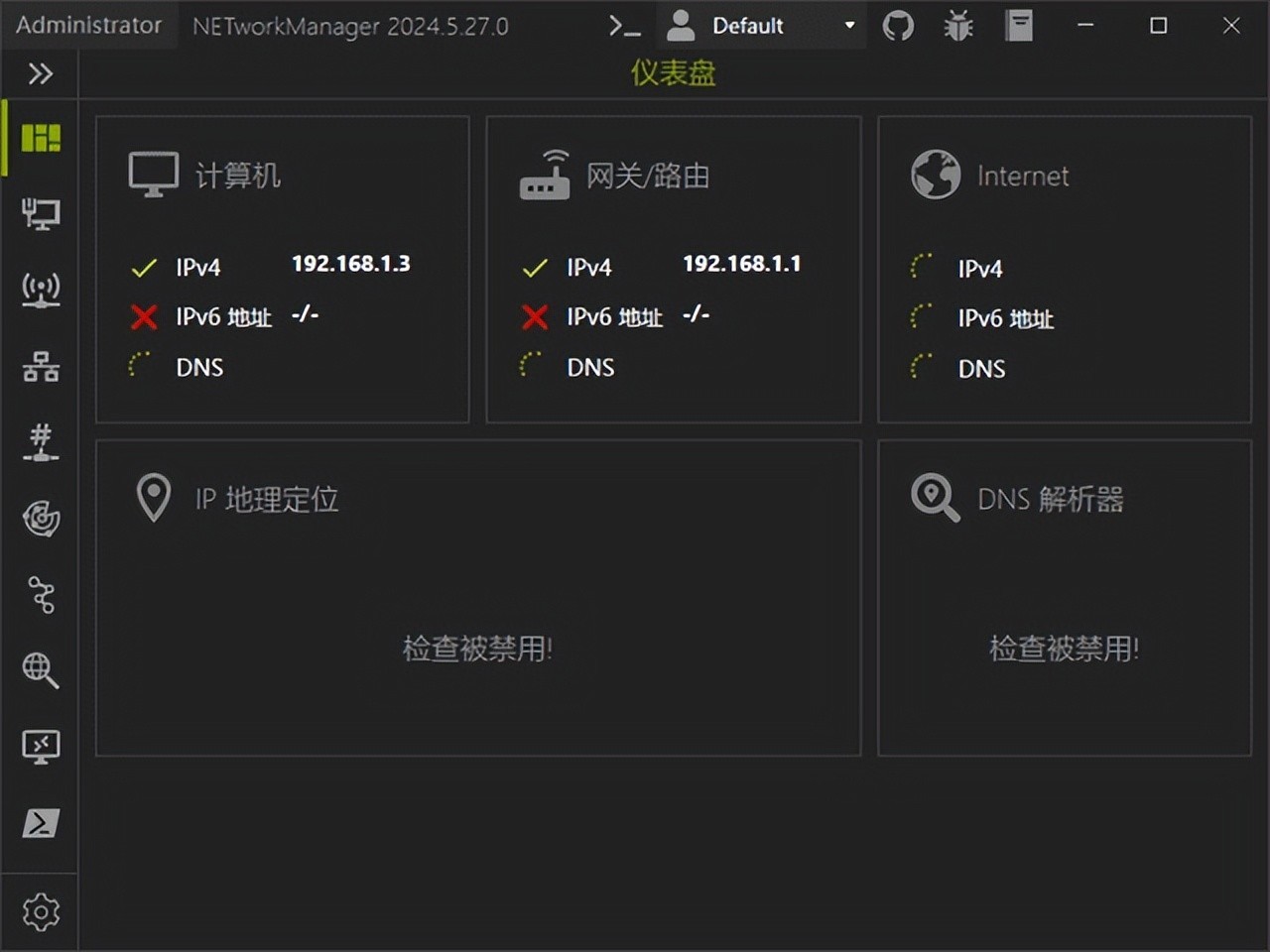Expand the sidebar with the double chevron
1270x952 pixels.
tap(41, 73)
